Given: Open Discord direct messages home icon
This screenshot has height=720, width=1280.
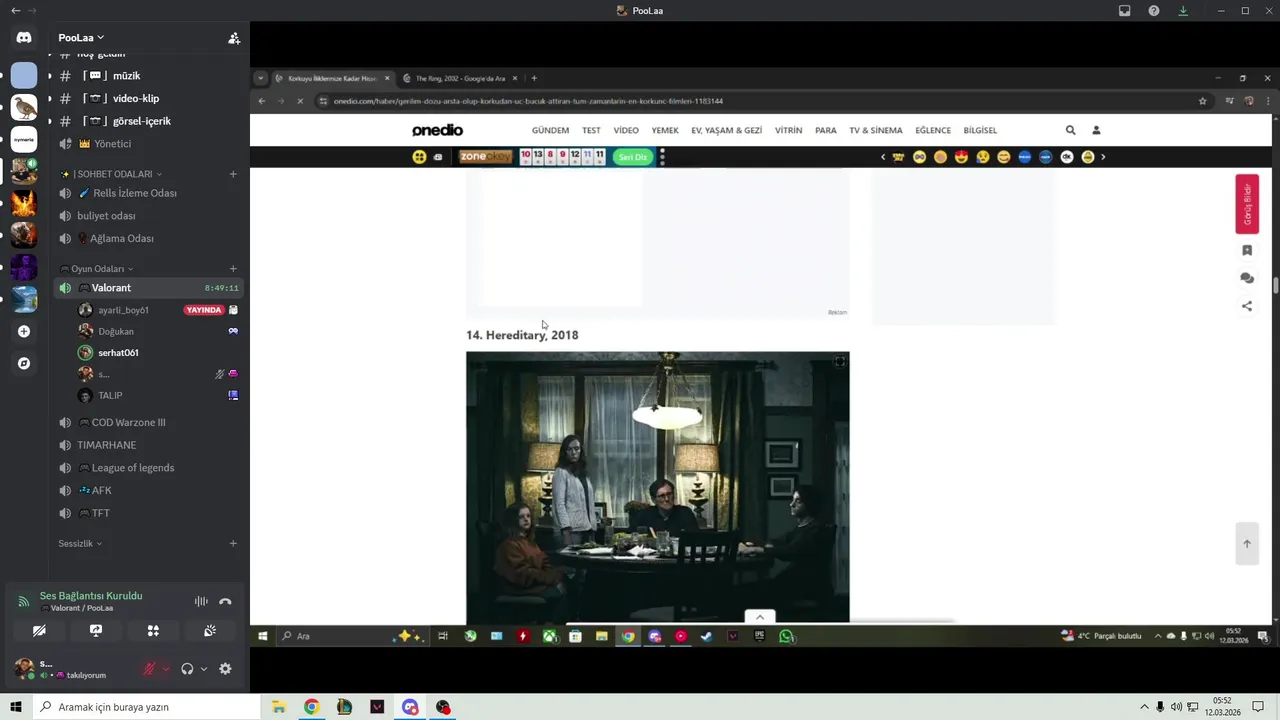Looking at the screenshot, I should [x=24, y=37].
